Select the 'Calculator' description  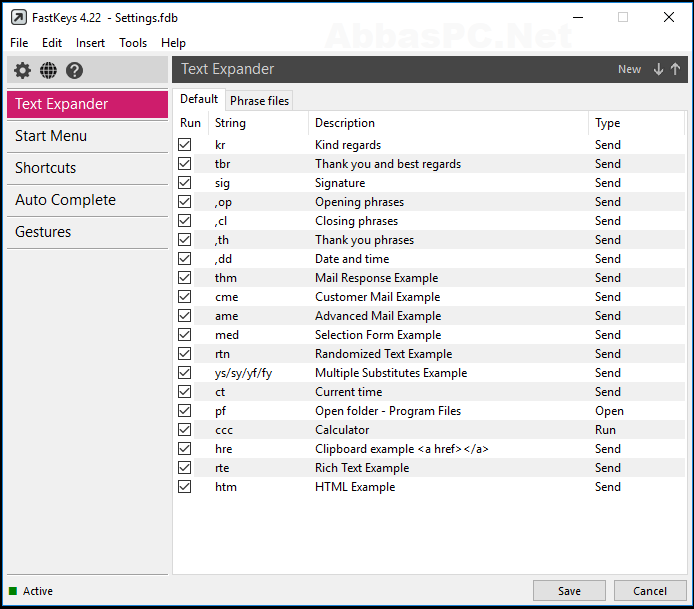pos(342,430)
